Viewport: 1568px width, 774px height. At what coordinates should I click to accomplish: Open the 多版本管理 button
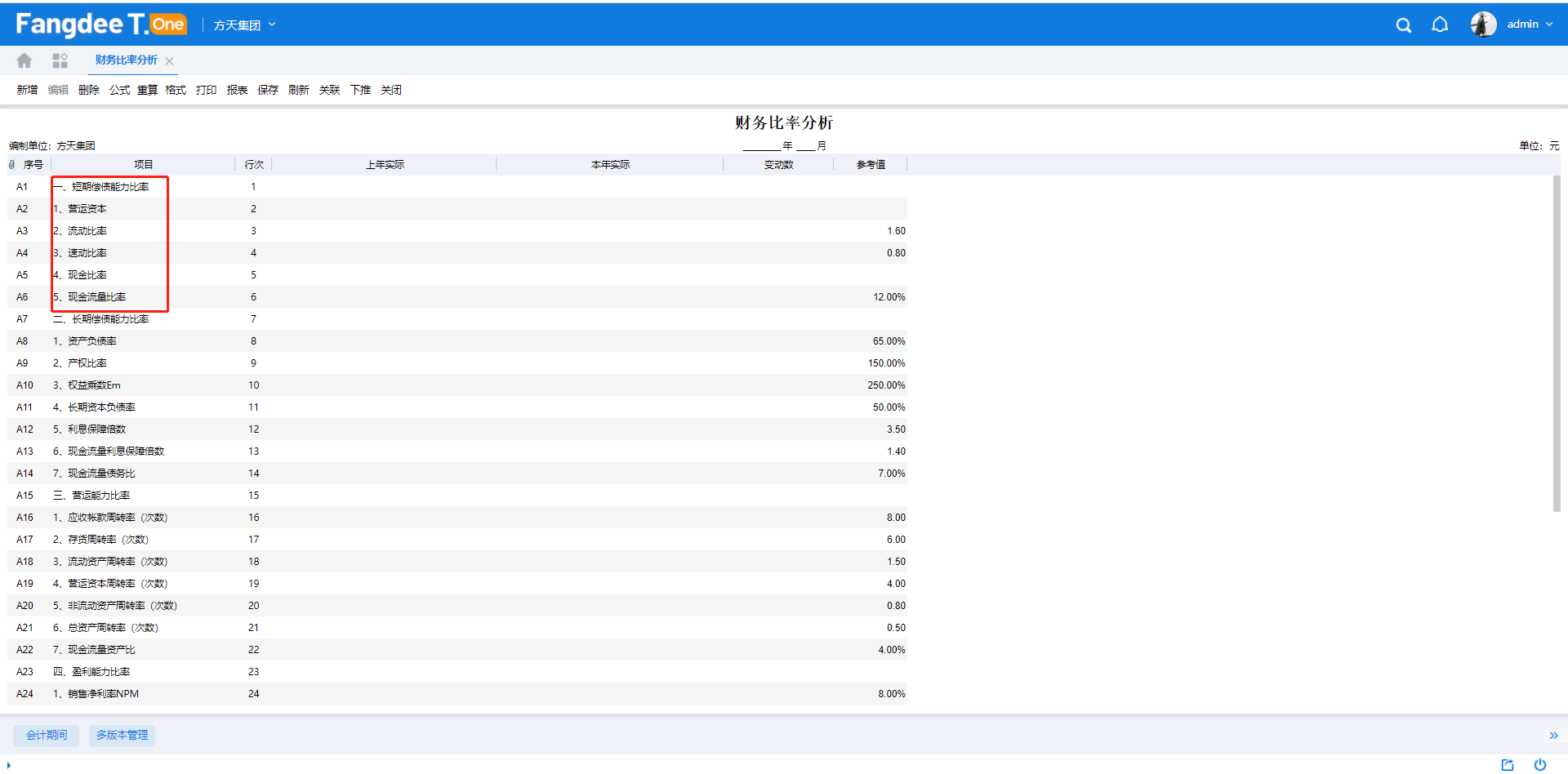pos(122,736)
